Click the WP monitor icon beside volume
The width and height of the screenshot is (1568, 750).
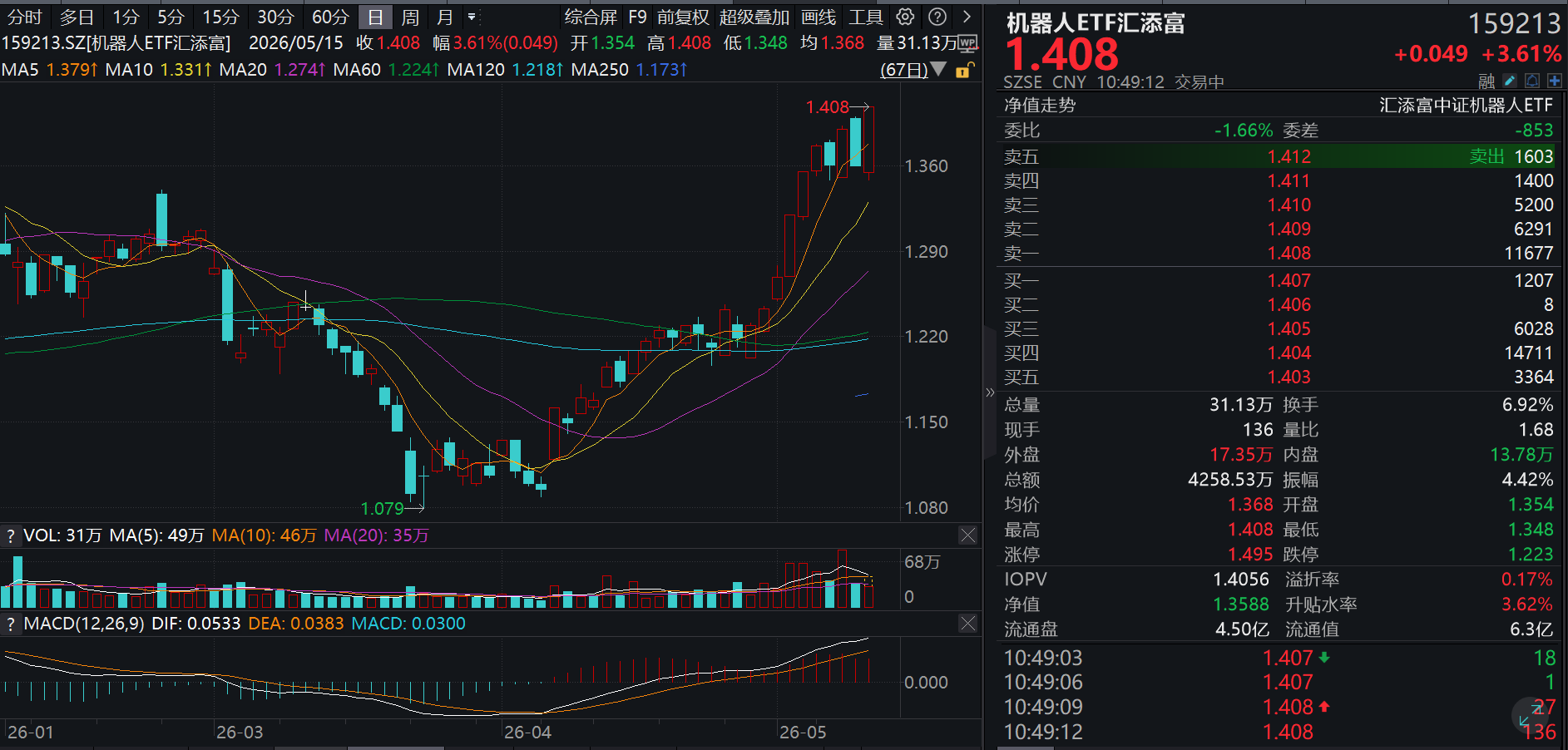coord(967,42)
